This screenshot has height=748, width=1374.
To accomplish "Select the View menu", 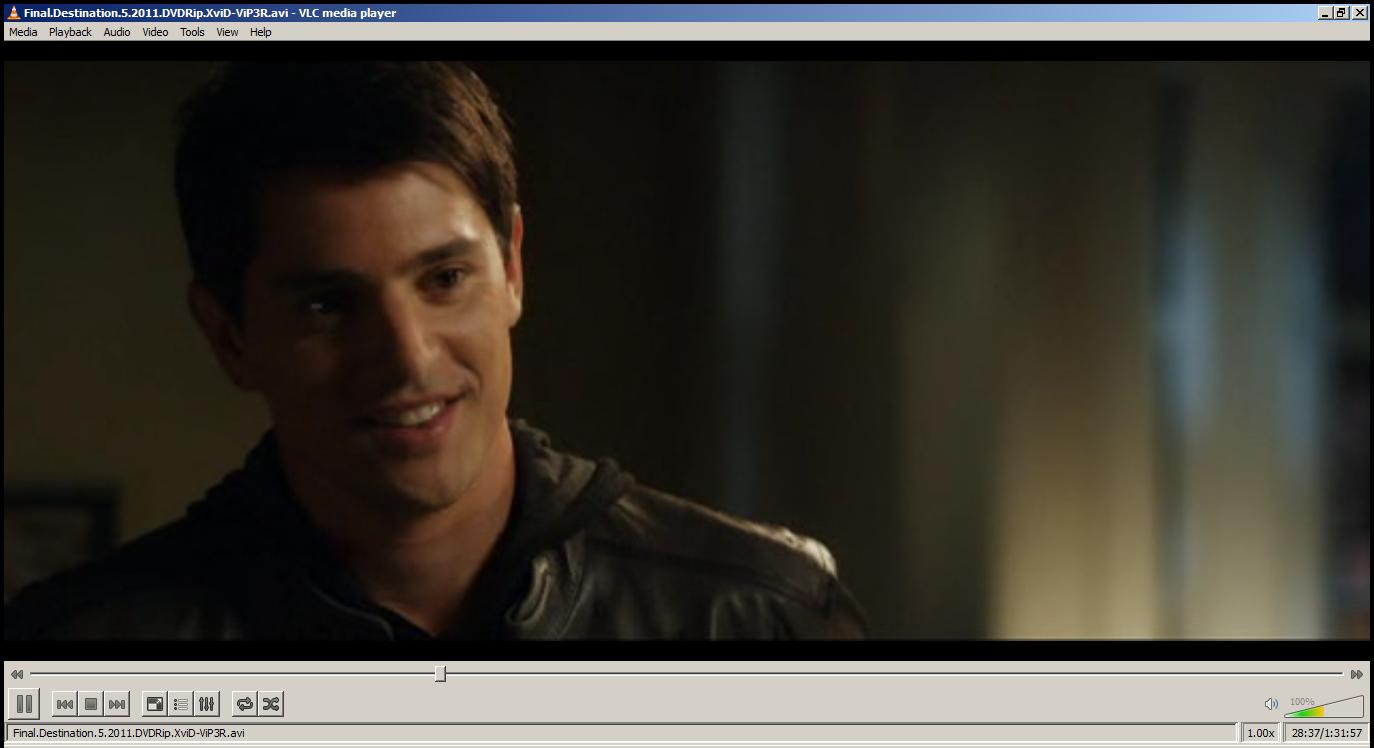I will [x=227, y=32].
